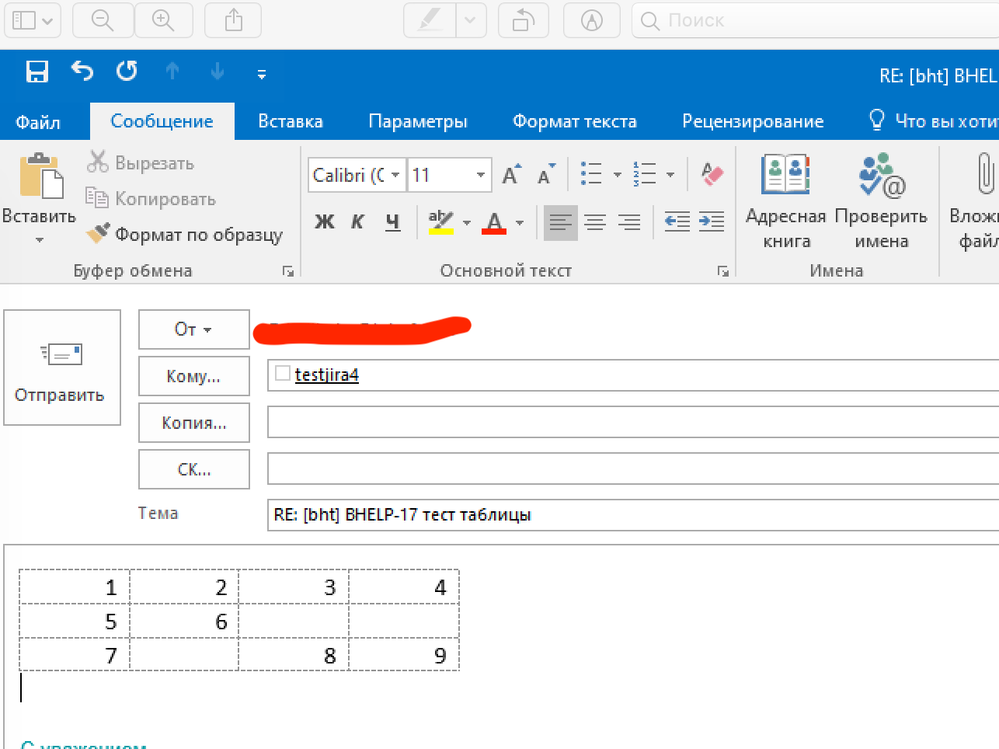Toggle align text right
Screen dimensions: 999x749
629,222
